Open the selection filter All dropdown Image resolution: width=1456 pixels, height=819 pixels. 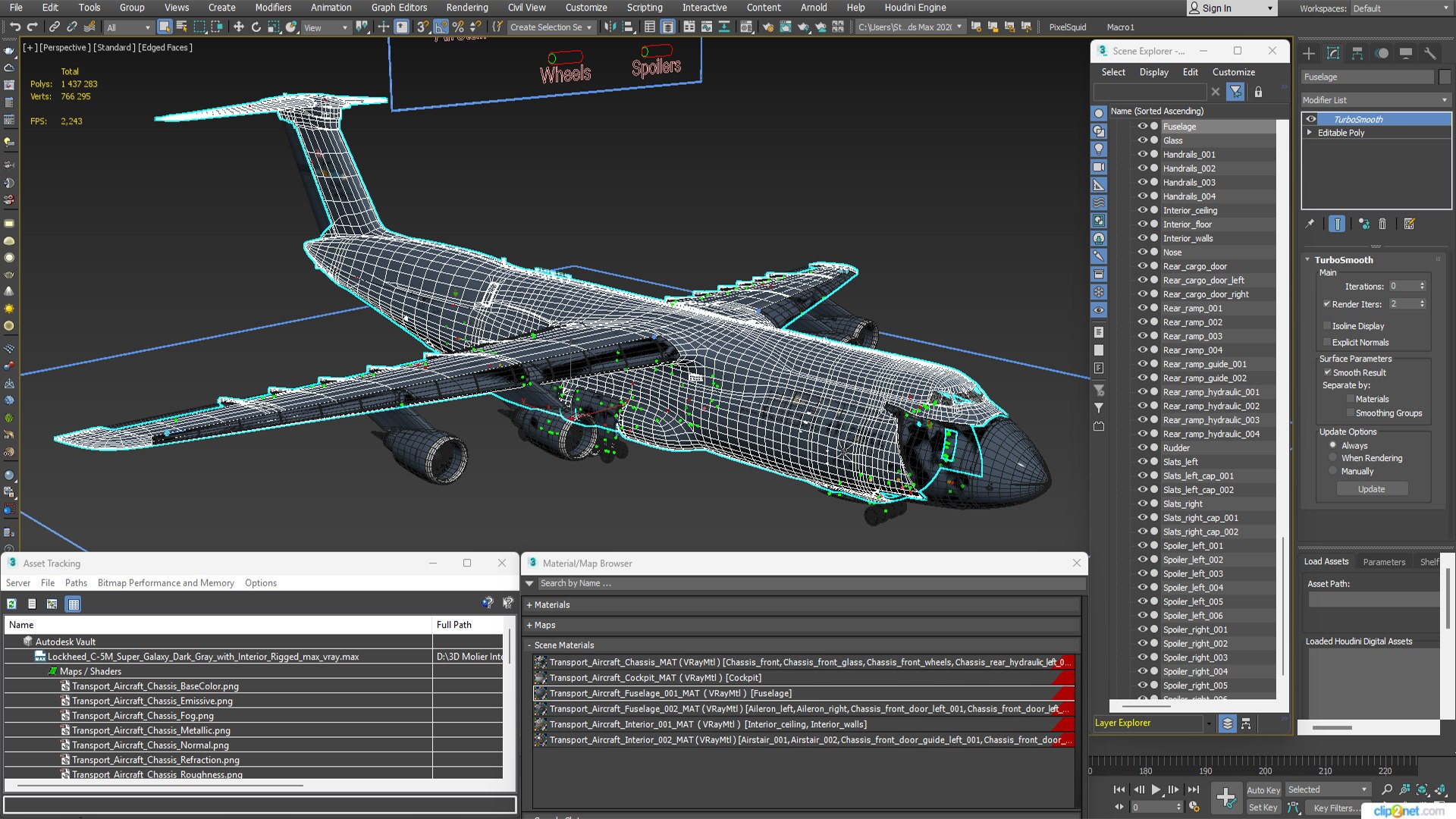point(128,27)
